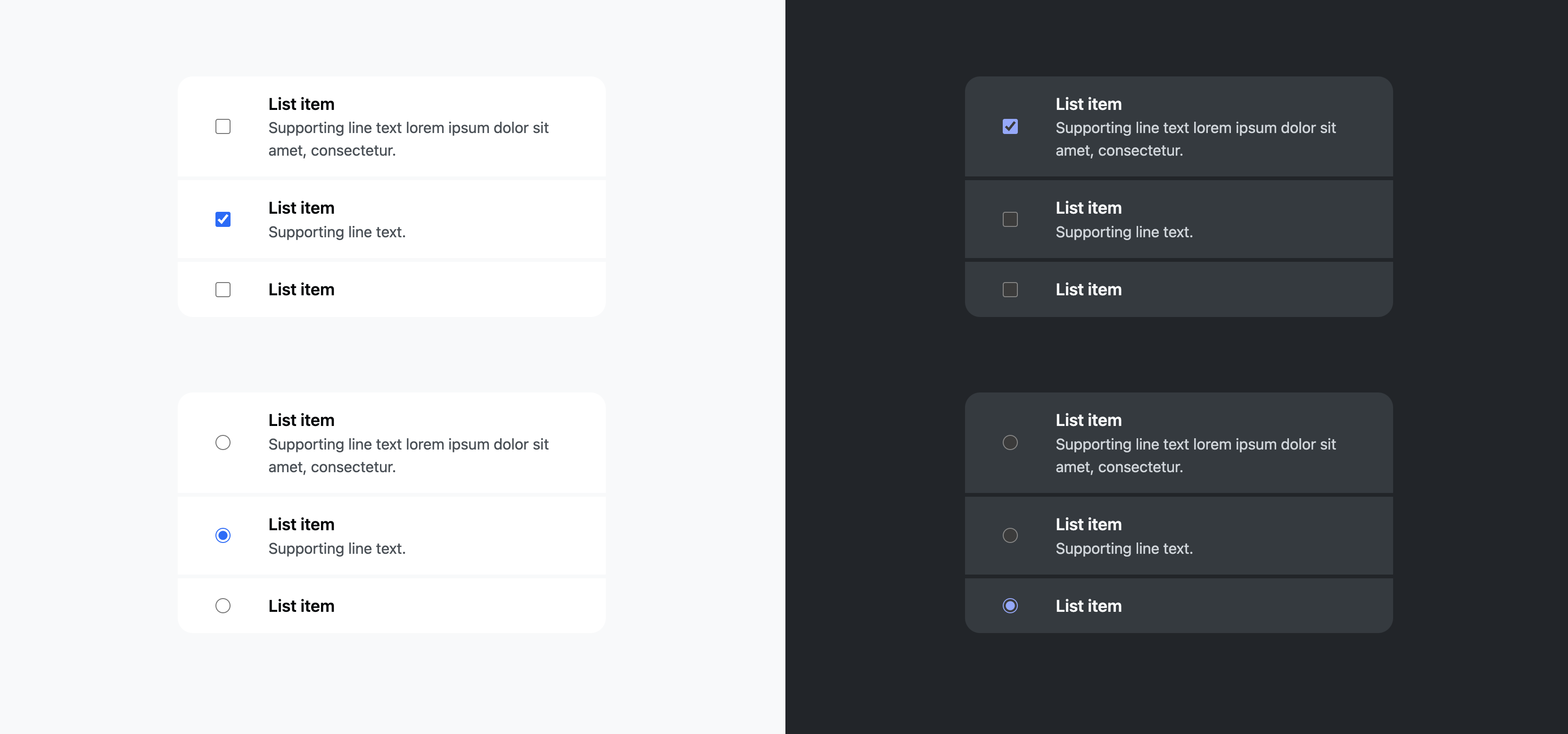Check the first checkbox in the light list

pos(223,127)
